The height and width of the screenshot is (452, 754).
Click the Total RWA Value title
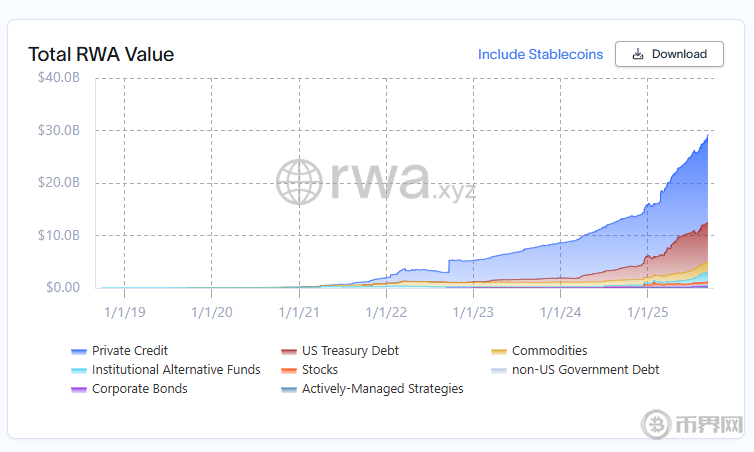coord(101,54)
